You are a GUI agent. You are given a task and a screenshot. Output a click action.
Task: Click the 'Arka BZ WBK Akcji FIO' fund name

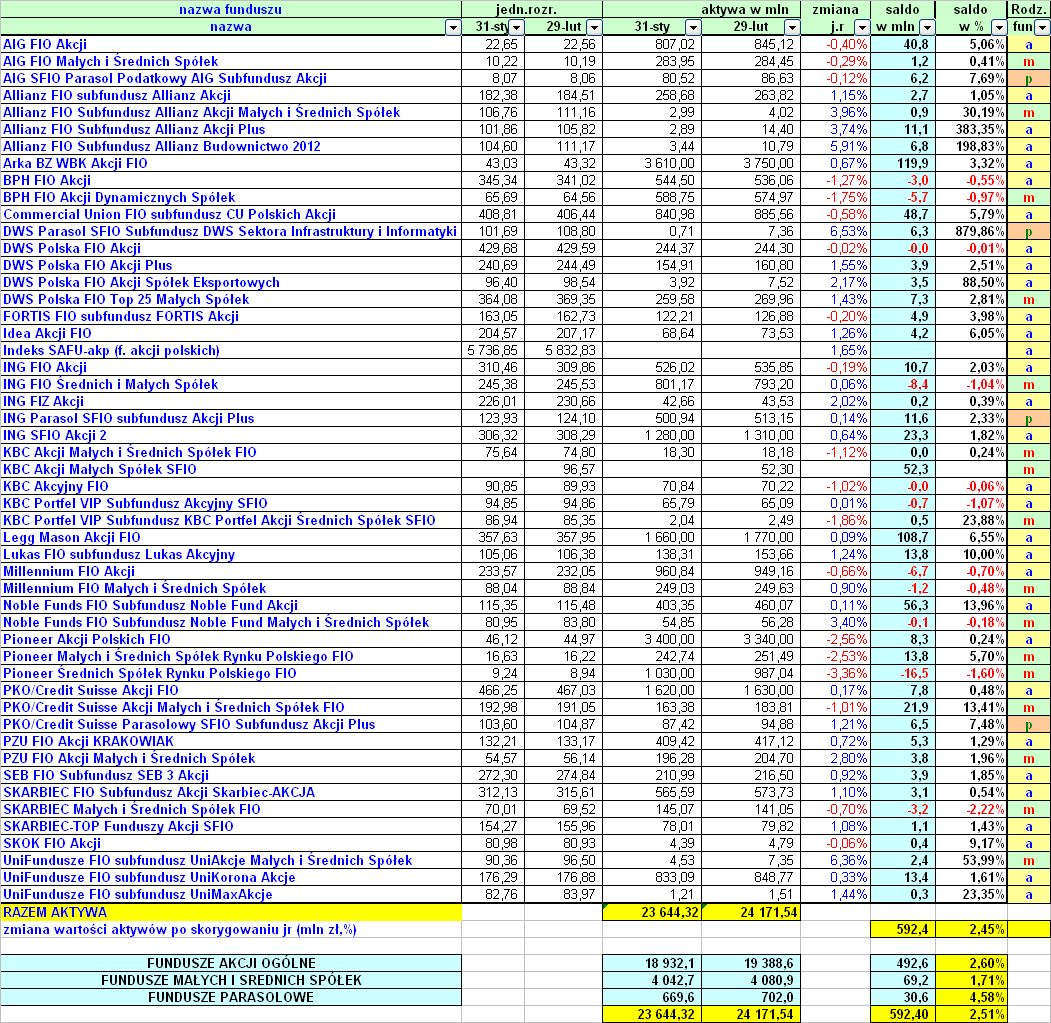coord(75,163)
